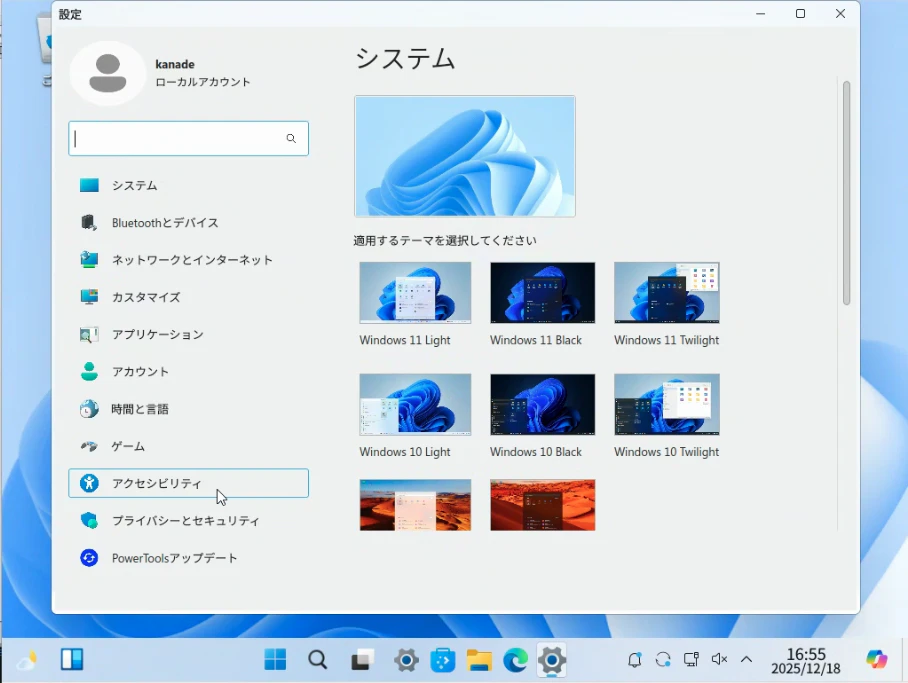This screenshot has height=683, width=908.
Task: Click the kanade user avatar
Action: pyautogui.click(x=108, y=74)
